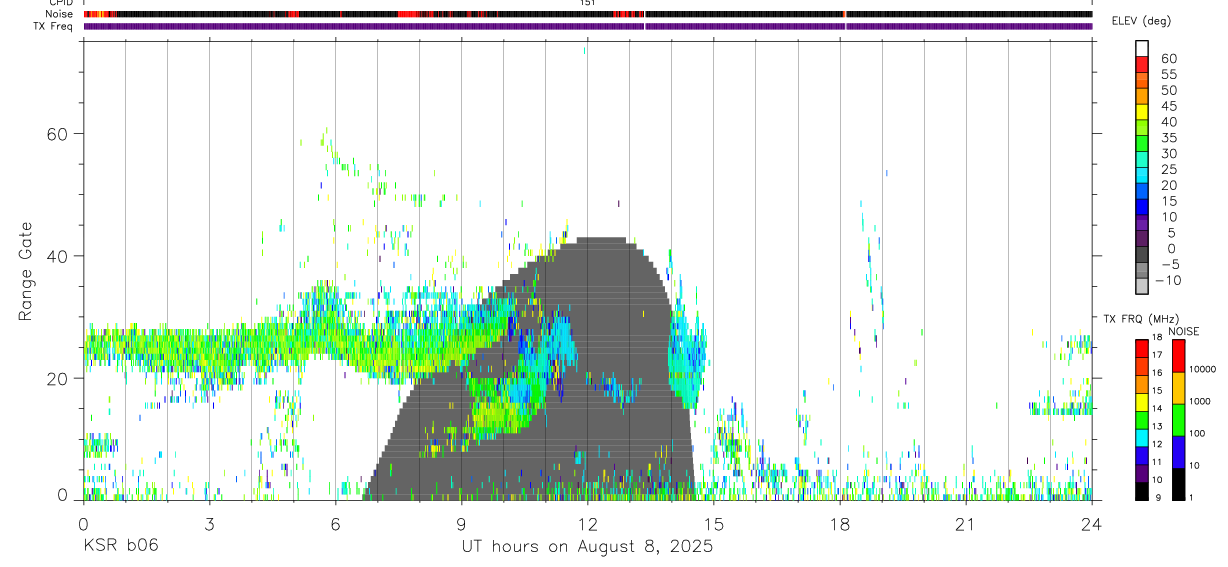Click the '1000' label on NOISE colorbar
This screenshot has height=567, width=1228.
[1199, 402]
